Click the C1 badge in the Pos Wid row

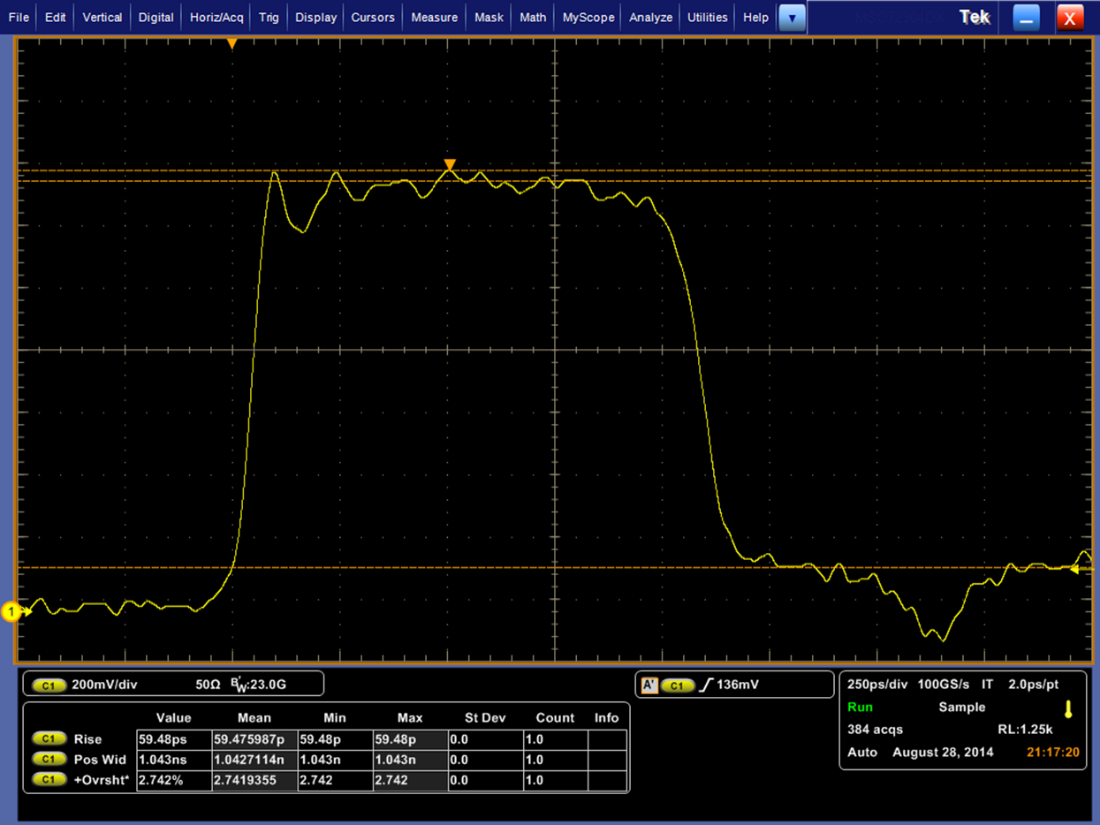pyautogui.click(x=48, y=759)
